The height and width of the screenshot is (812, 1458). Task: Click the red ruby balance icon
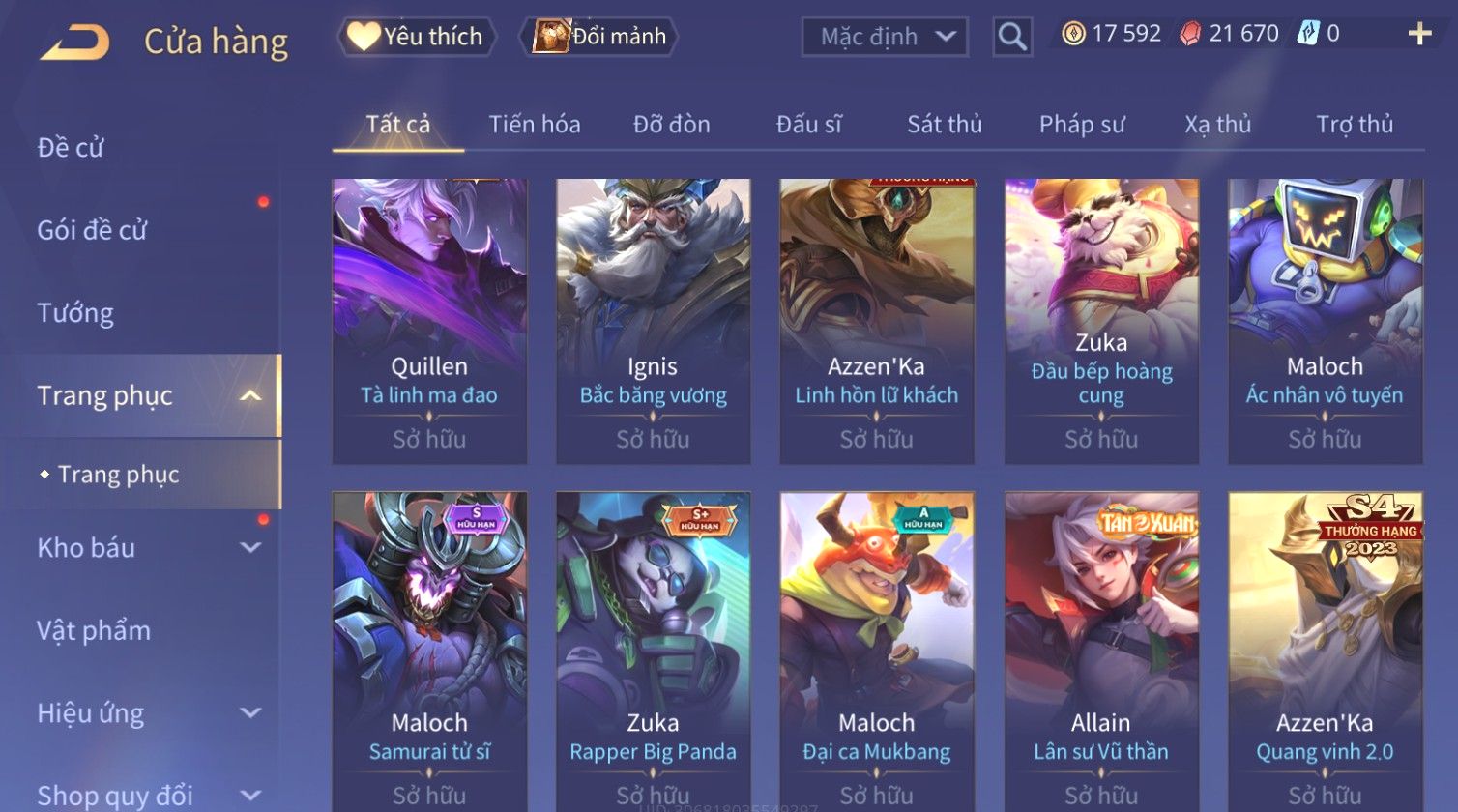(x=1190, y=34)
